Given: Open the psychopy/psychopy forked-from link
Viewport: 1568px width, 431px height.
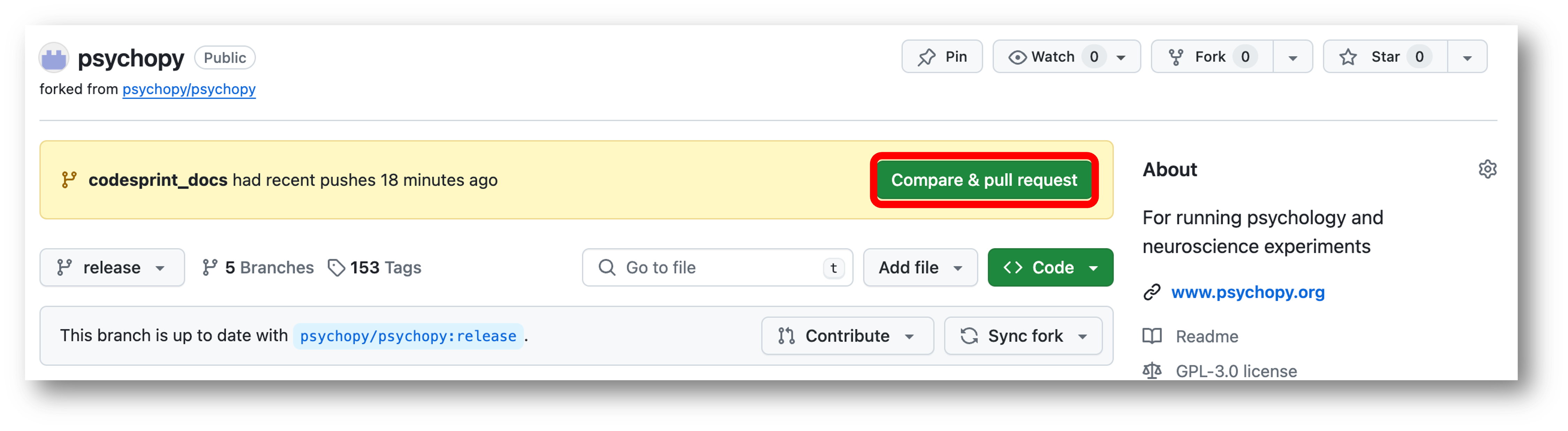Looking at the screenshot, I should tap(189, 90).
